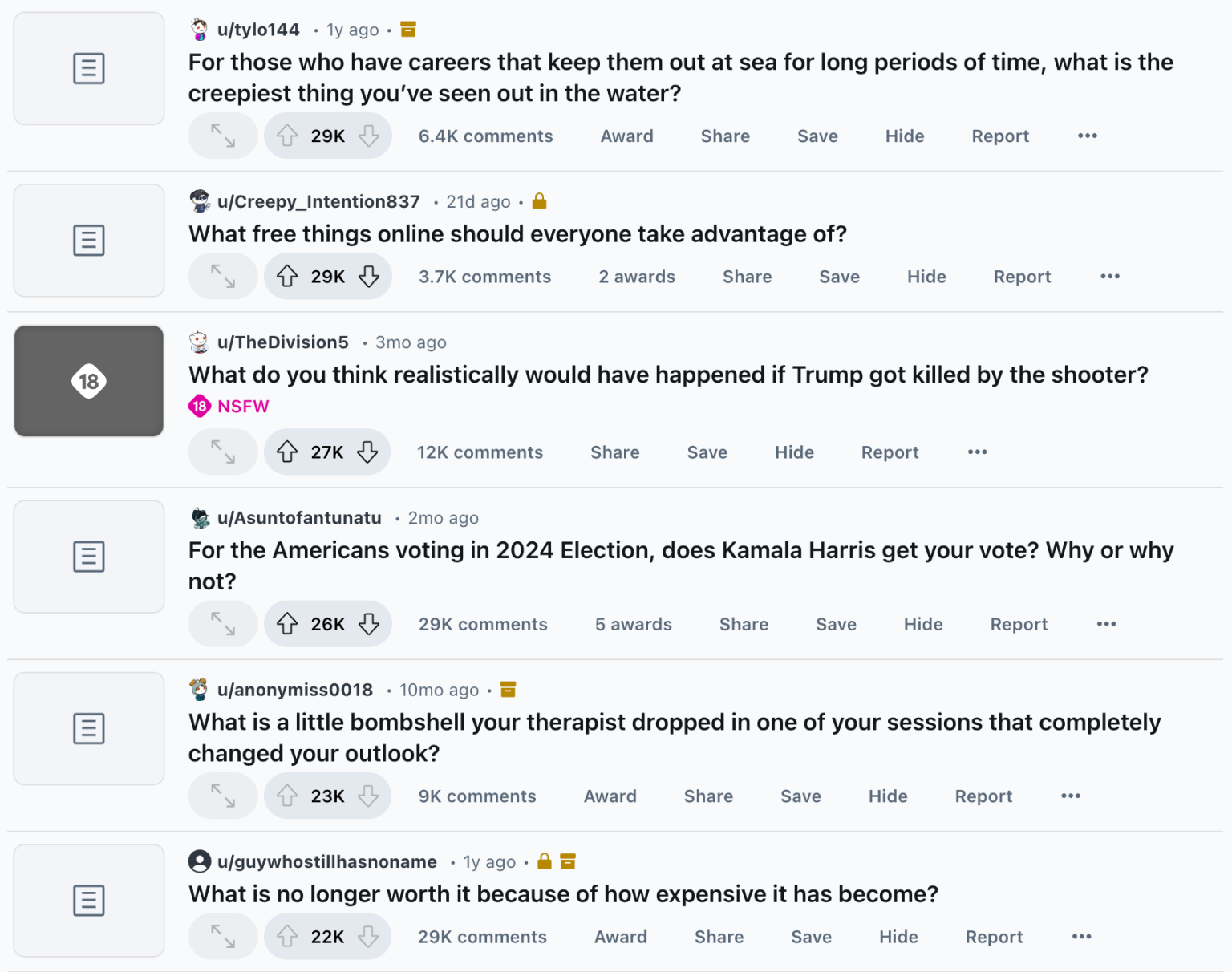Click the NSFW badge on the Trump shooter post

tap(229, 406)
